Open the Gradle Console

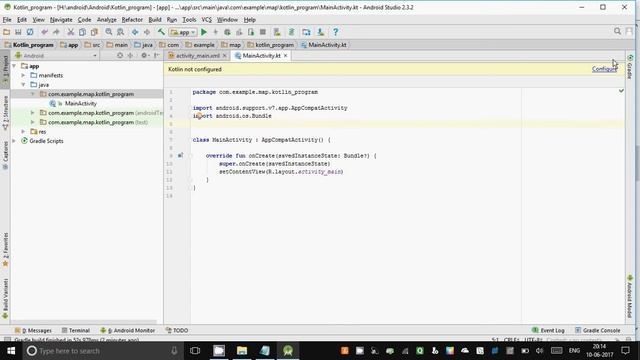pos(598,330)
